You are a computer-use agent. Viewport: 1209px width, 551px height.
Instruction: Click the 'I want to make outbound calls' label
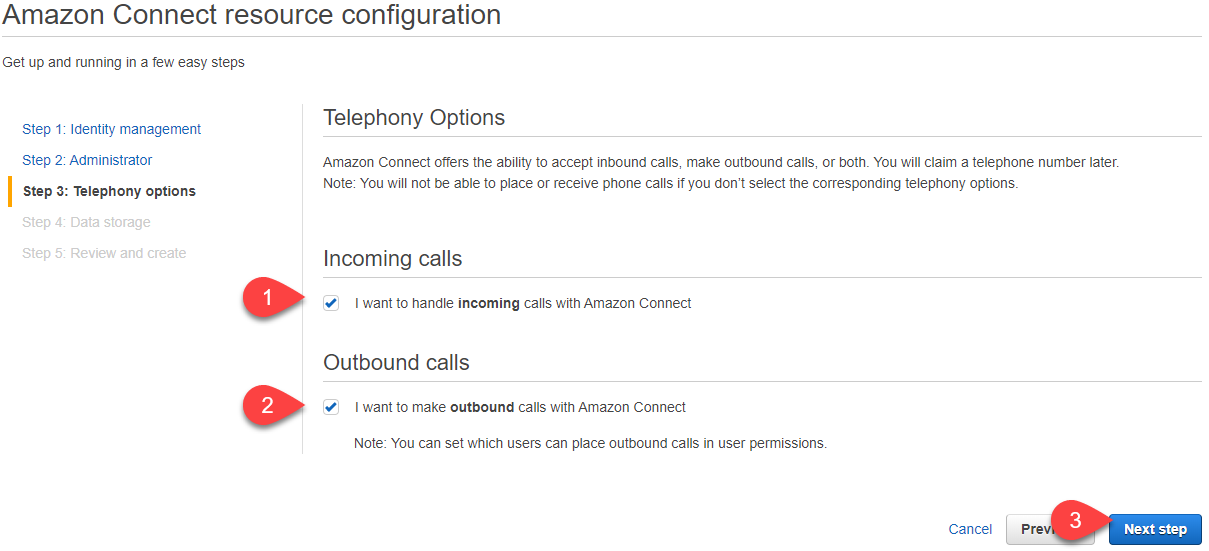click(520, 407)
